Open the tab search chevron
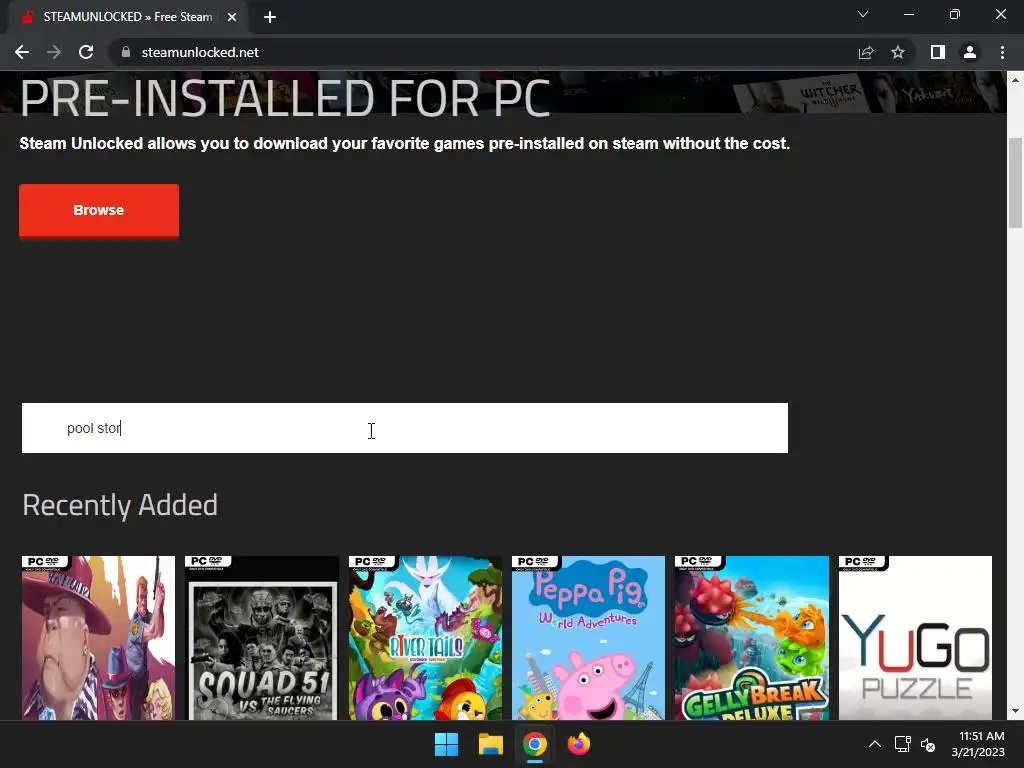Screen dimensions: 1024x768 [x=863, y=14]
